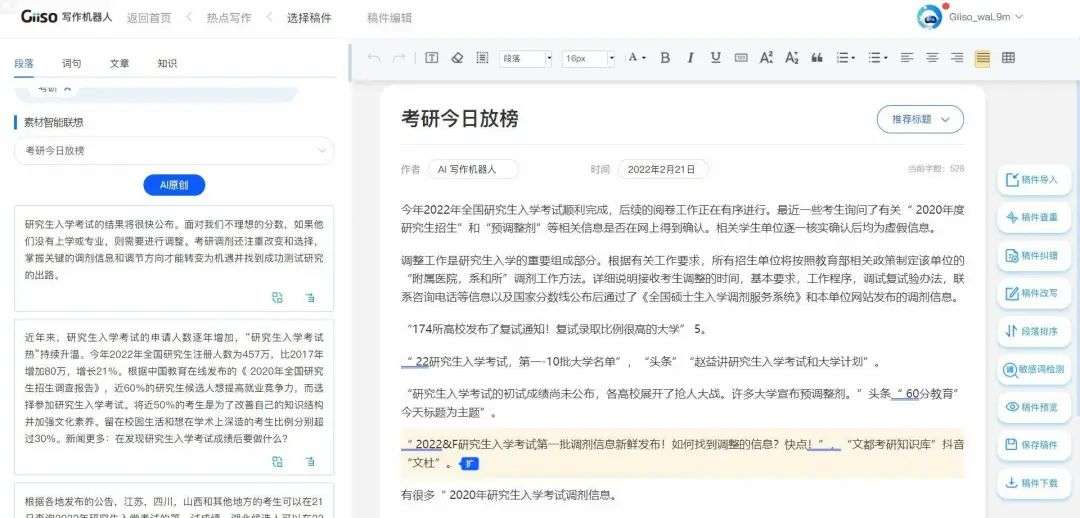Center-align text with the toolbar icon
Screen dimensions: 1080x518
point(932,58)
